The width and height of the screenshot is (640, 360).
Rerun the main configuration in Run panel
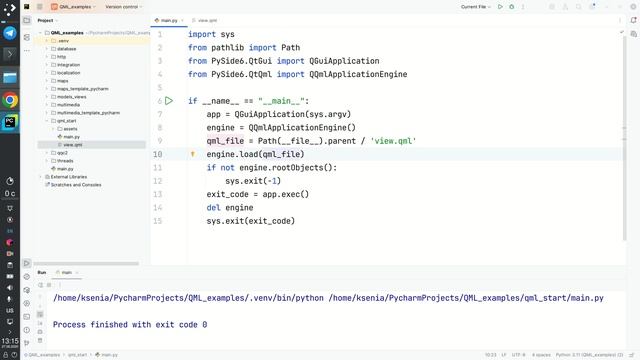[x=40, y=285]
